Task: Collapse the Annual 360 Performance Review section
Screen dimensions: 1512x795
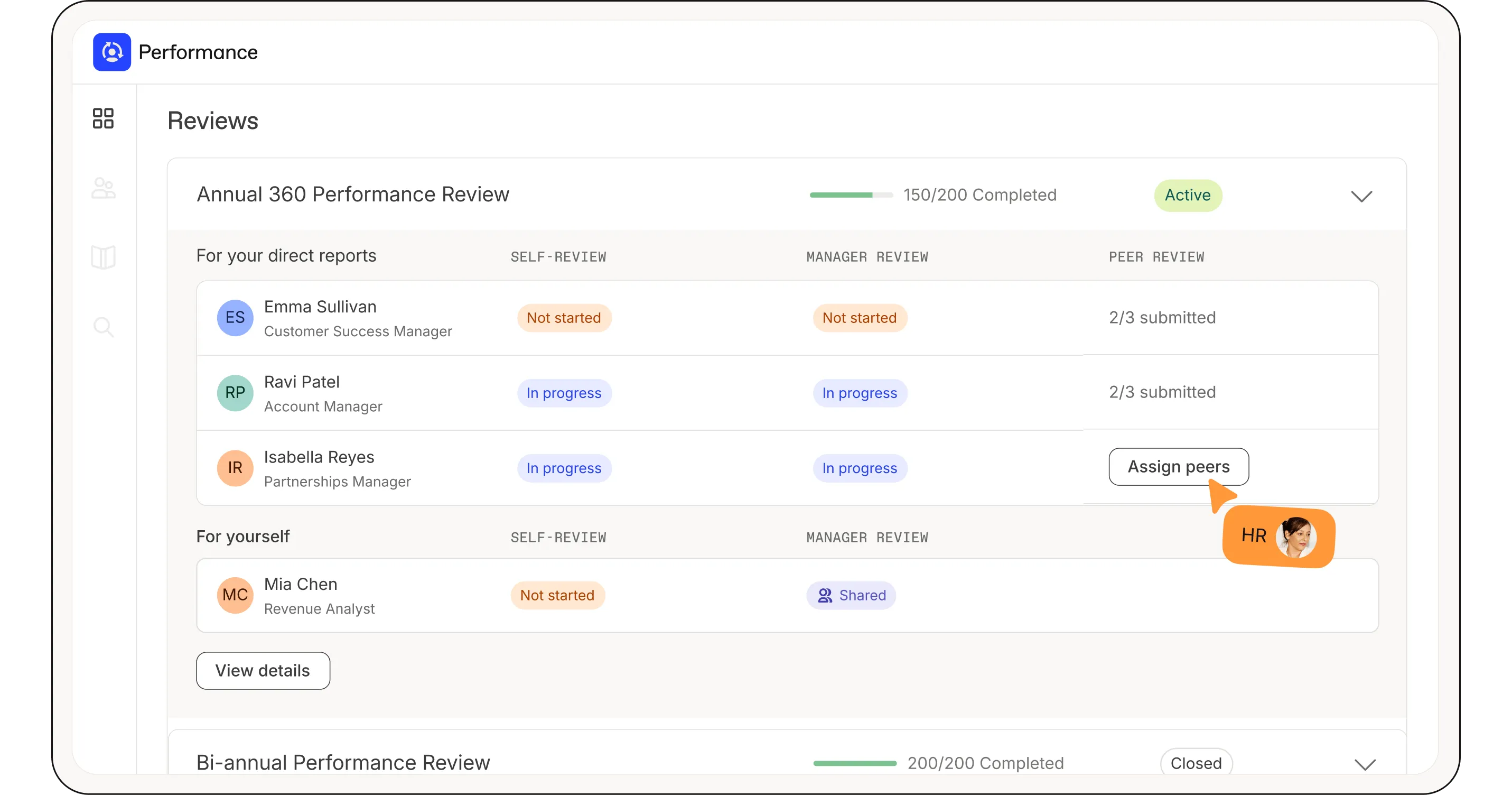Action: tap(1361, 196)
